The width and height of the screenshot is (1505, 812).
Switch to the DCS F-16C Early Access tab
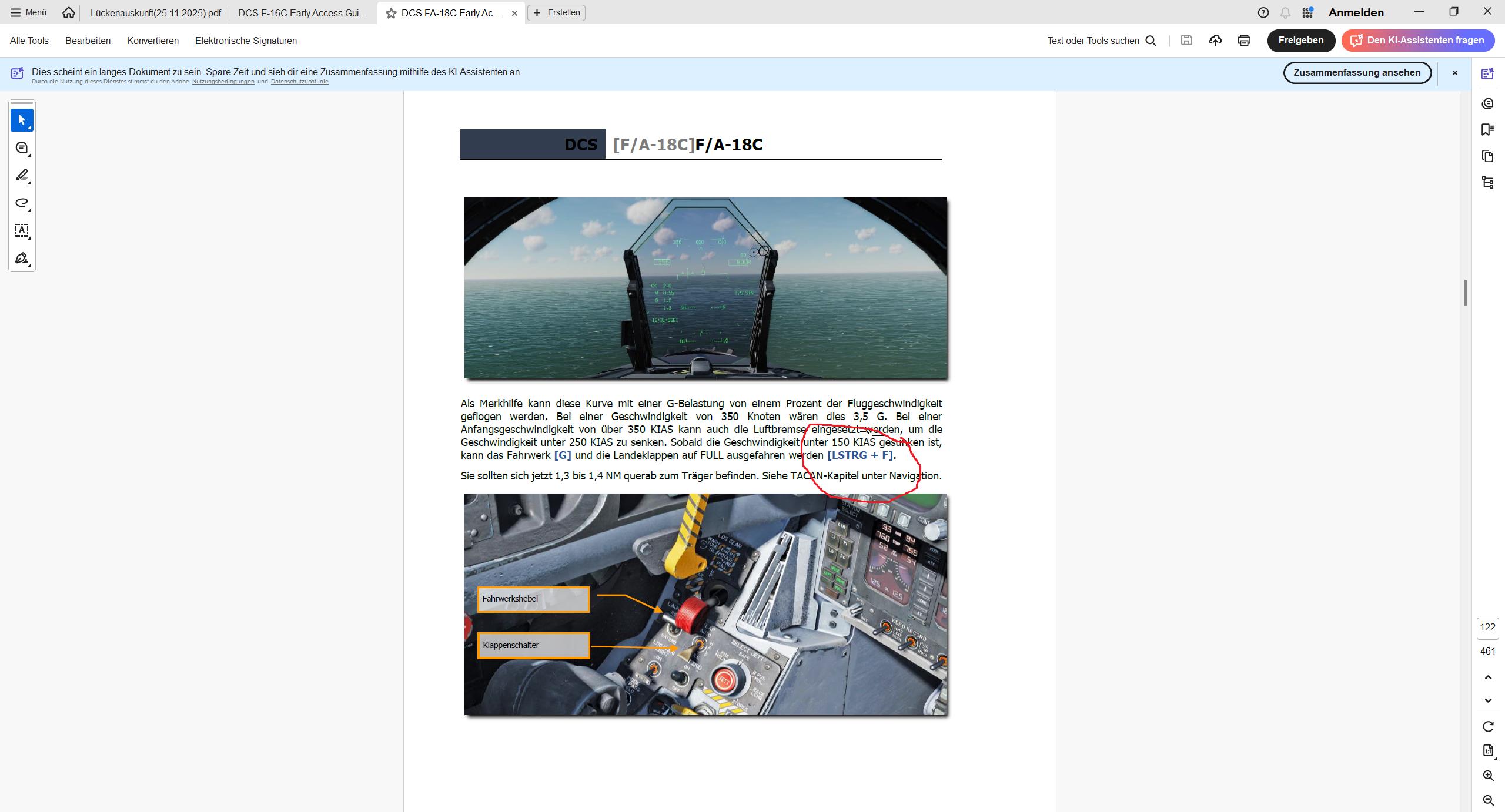[302, 13]
